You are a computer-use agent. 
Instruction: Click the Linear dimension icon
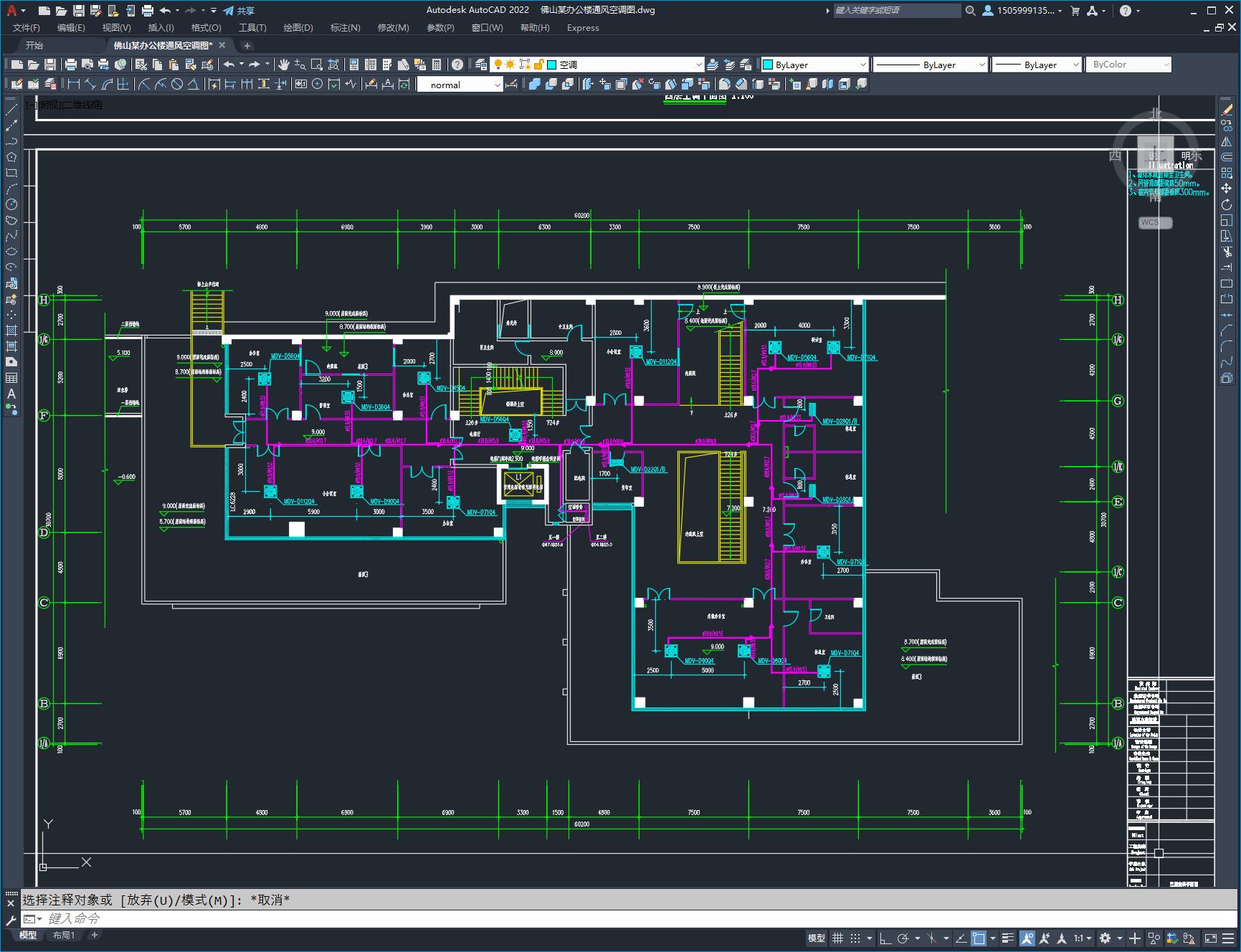point(73,85)
